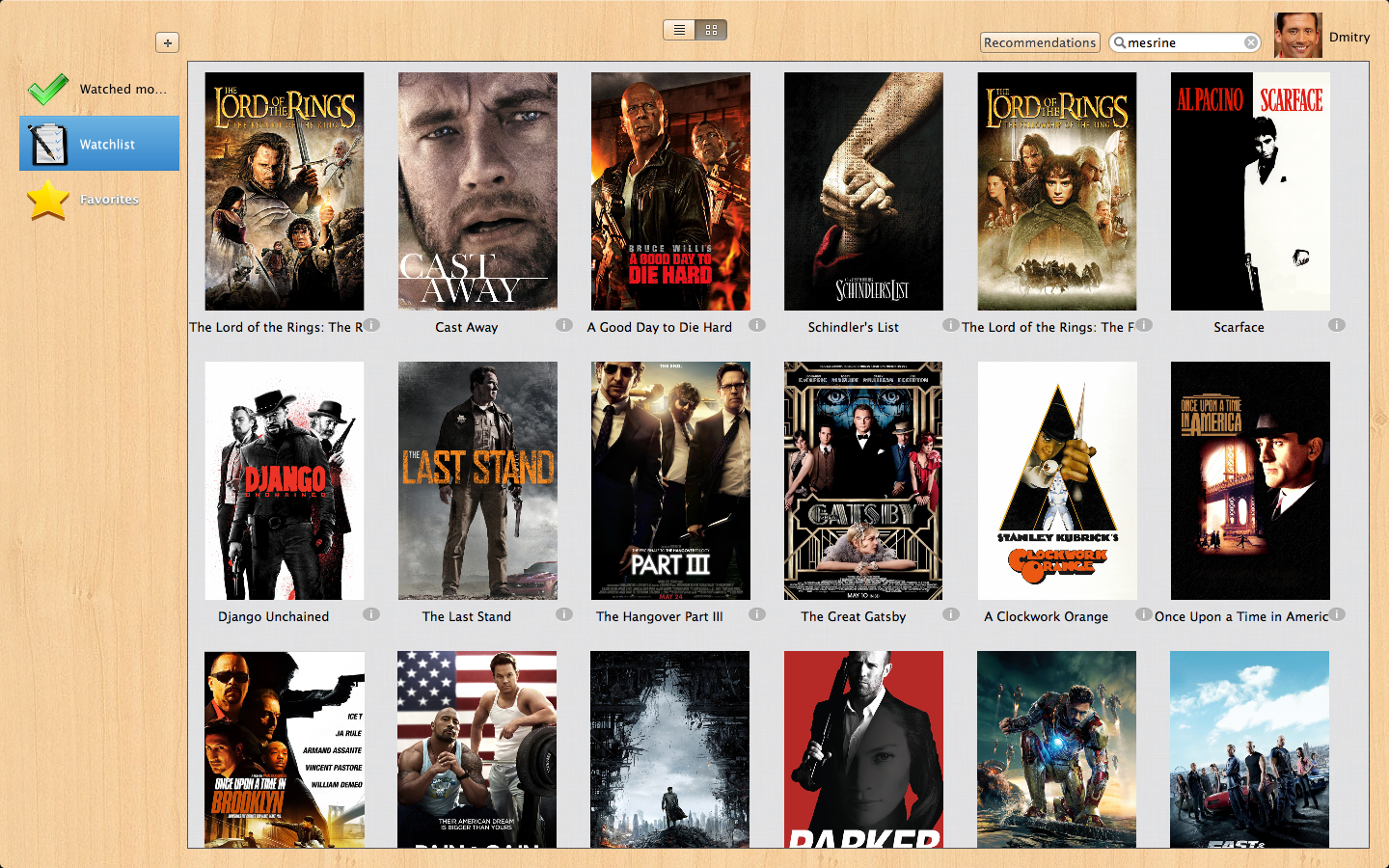Open the Iron Man 3 poster
This screenshot has height=868, width=1389.
point(1056,749)
